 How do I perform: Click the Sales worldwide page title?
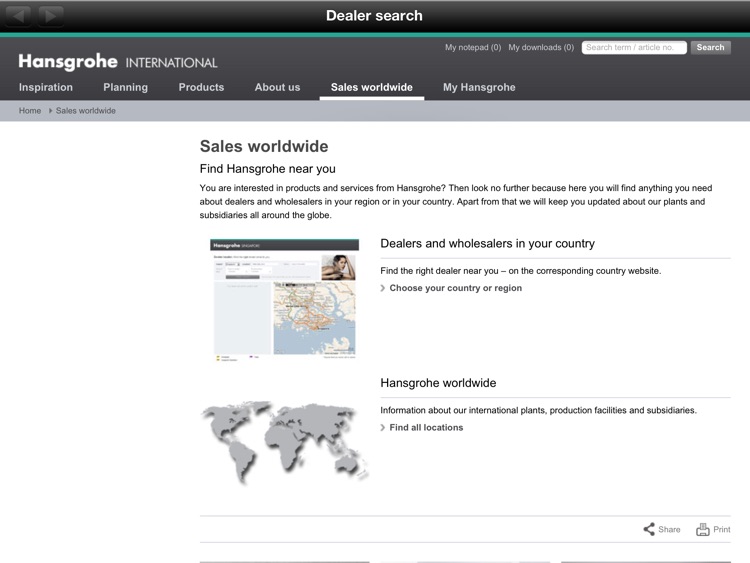coord(264,146)
